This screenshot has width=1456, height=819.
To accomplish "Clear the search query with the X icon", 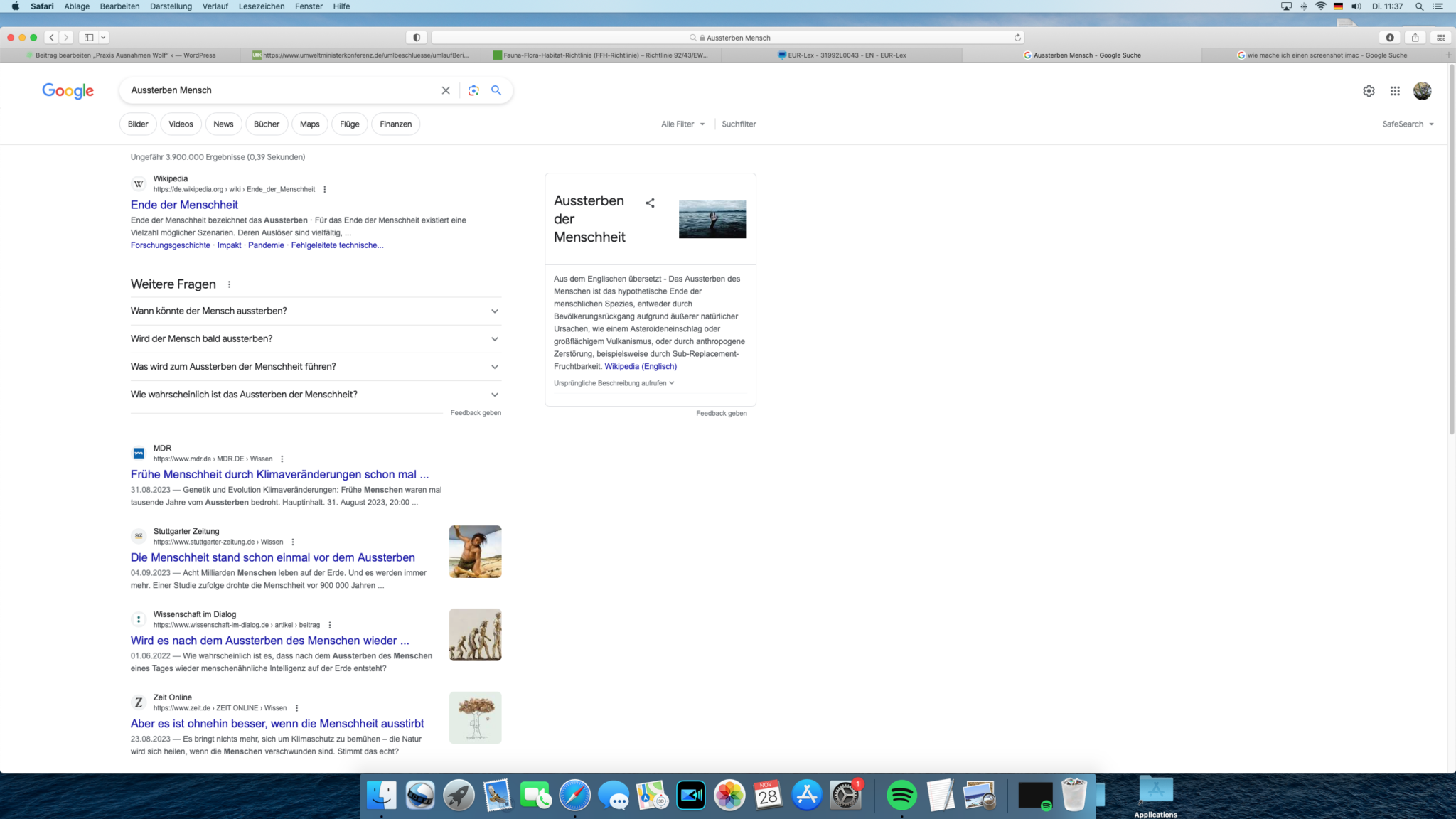I will pyautogui.click(x=446, y=90).
